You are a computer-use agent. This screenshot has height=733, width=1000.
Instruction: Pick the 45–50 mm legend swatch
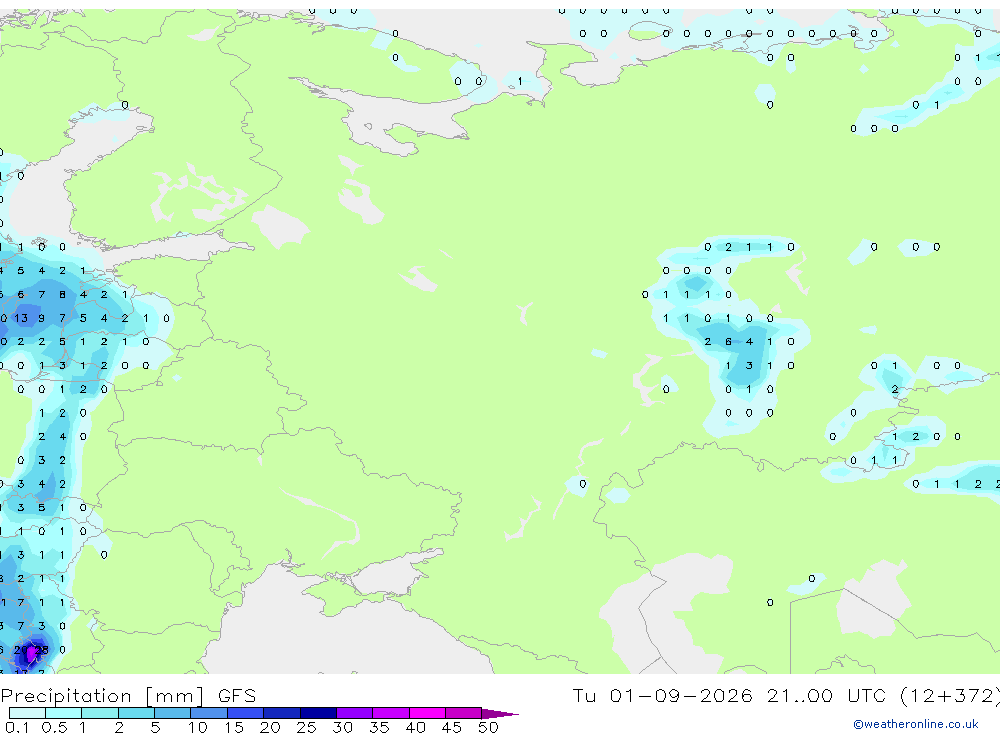pos(463,713)
